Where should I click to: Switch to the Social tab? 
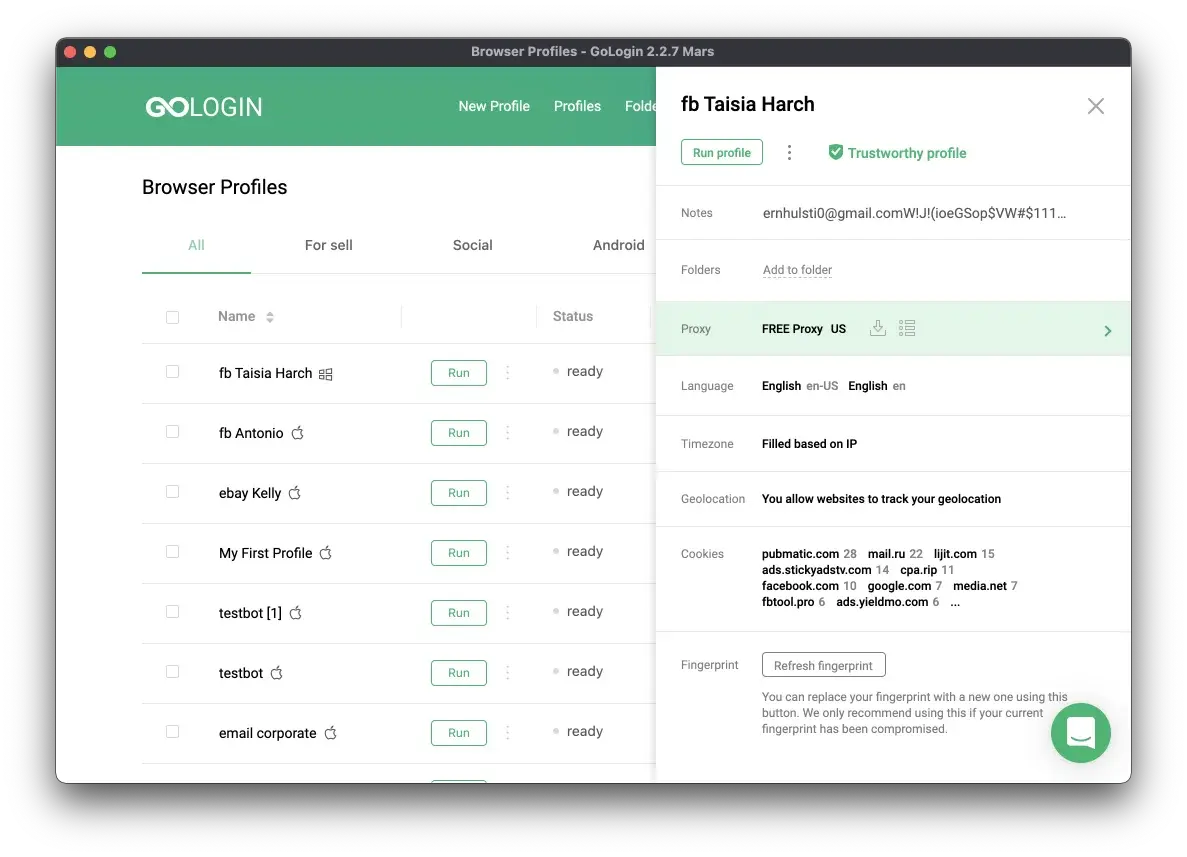click(x=472, y=245)
